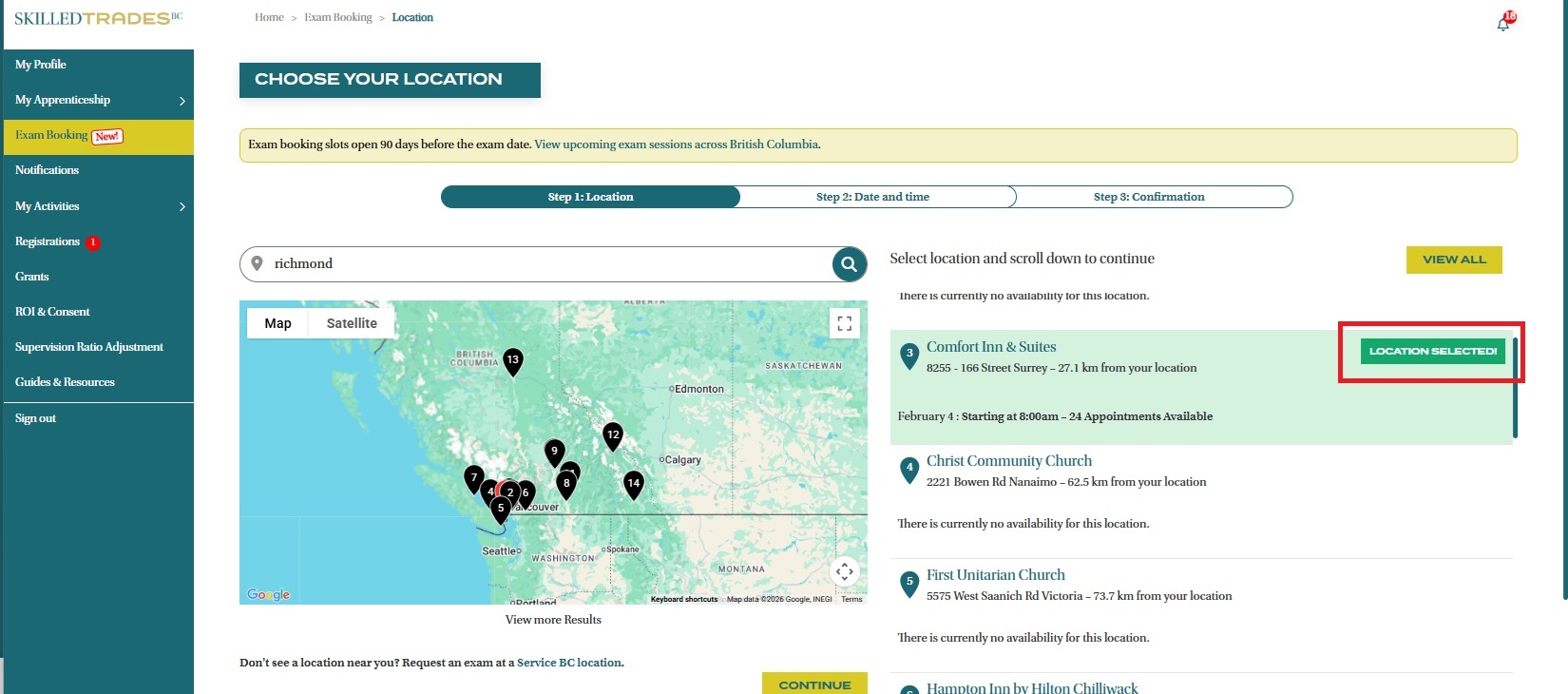Click location pin 4 beside Christ Community Church
Image resolution: width=1568 pixels, height=694 pixels.
[x=909, y=468]
